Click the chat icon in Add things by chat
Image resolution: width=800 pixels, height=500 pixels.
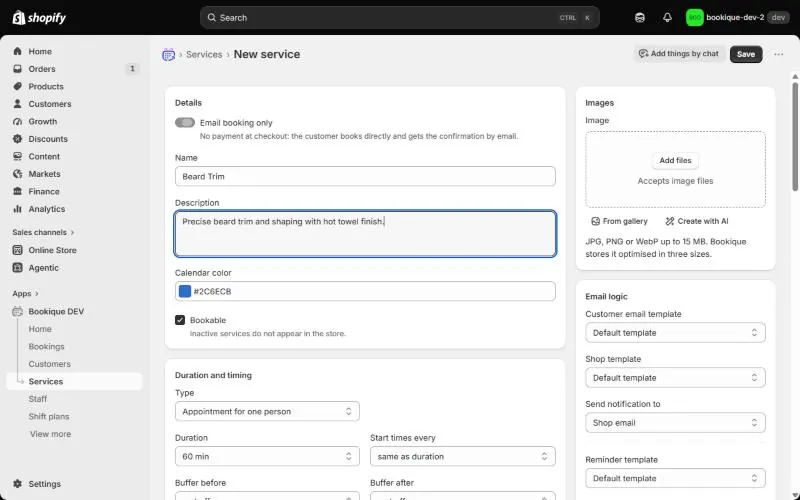tap(643, 54)
